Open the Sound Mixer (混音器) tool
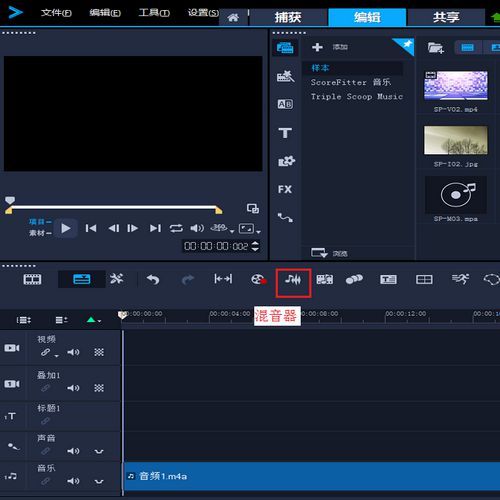The height and width of the screenshot is (500, 500). click(x=293, y=280)
